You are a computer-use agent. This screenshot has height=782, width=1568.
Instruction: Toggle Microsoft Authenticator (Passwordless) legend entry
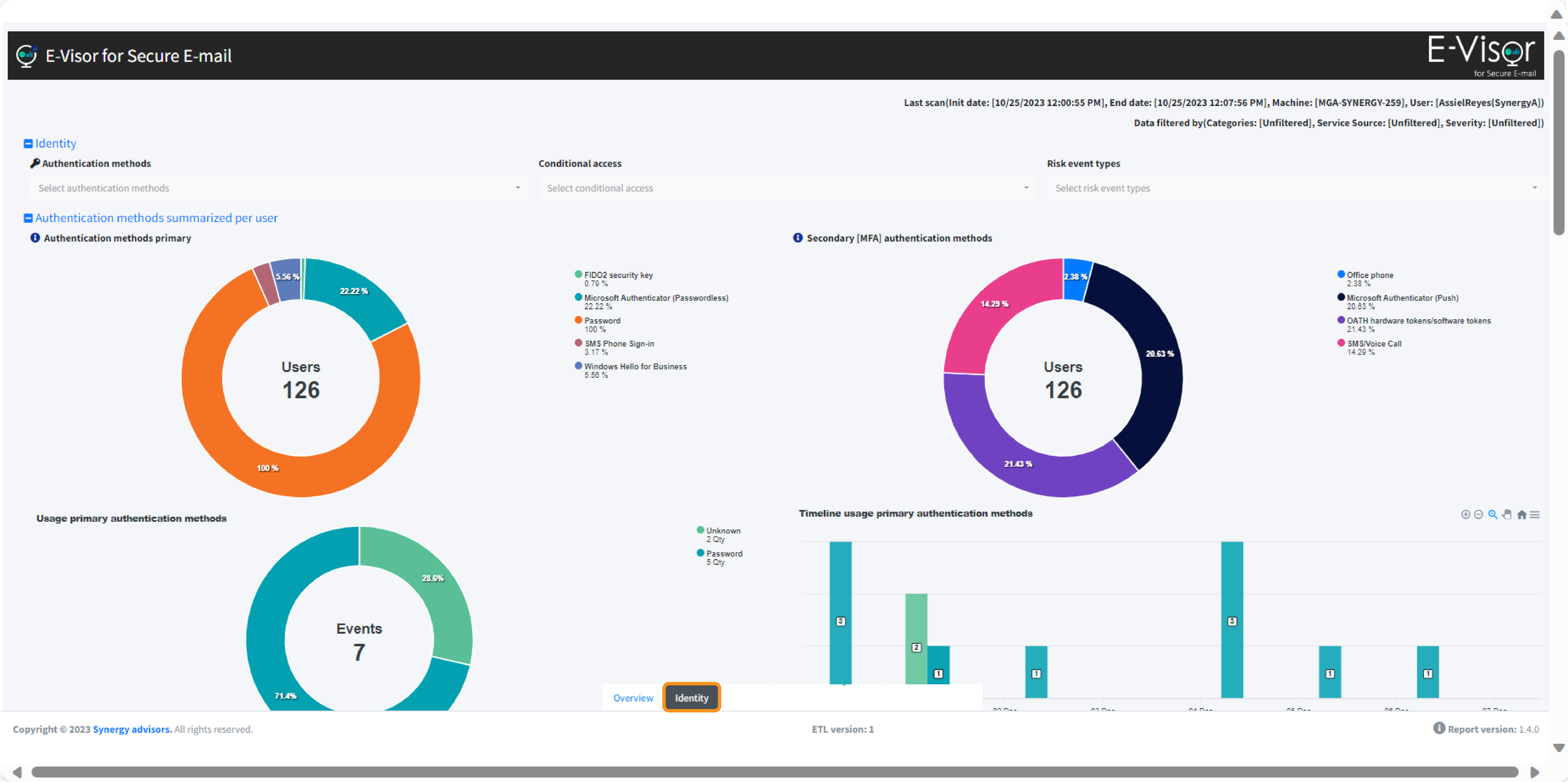pos(651,302)
